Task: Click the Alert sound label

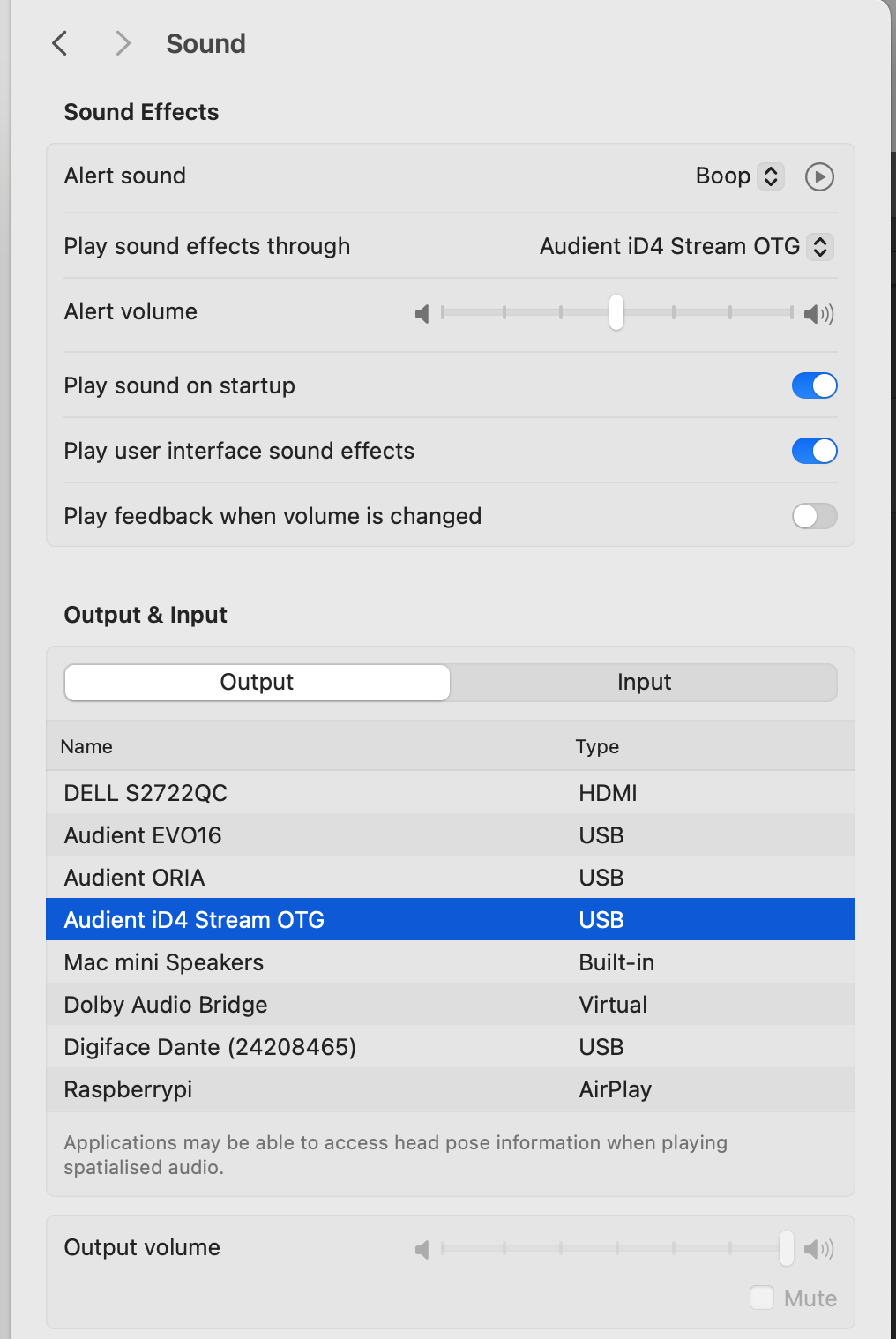Action: pyautogui.click(x=124, y=176)
